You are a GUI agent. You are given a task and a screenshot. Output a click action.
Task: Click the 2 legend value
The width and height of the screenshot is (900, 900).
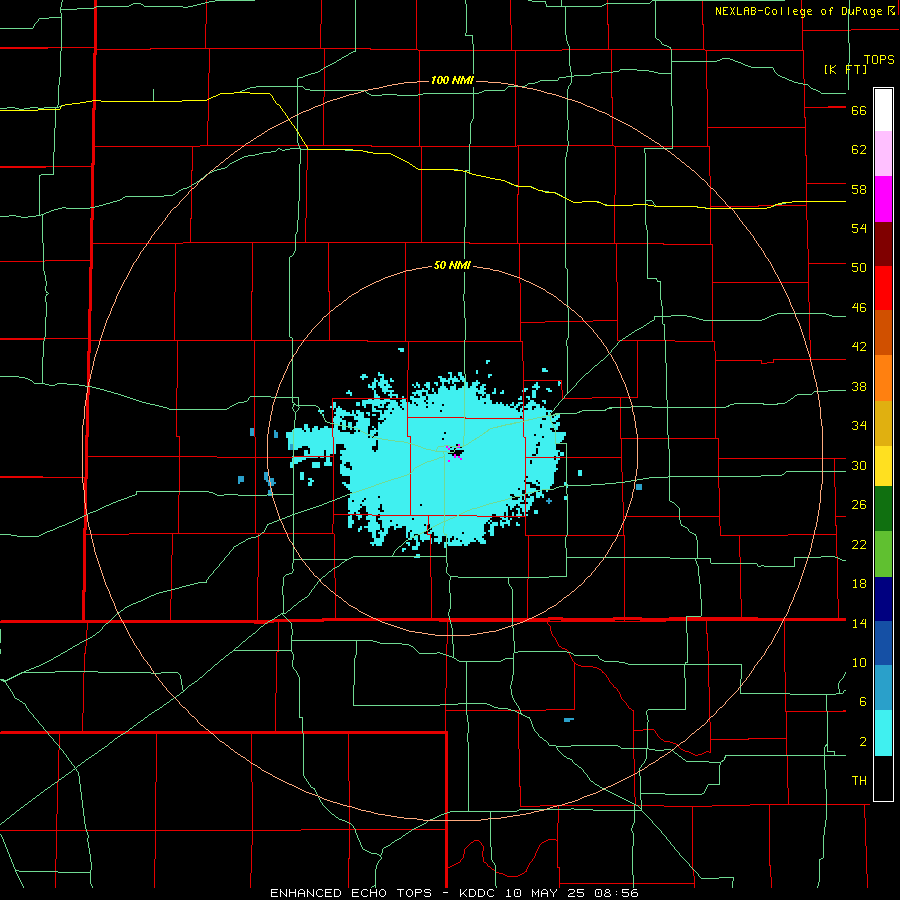[863, 742]
